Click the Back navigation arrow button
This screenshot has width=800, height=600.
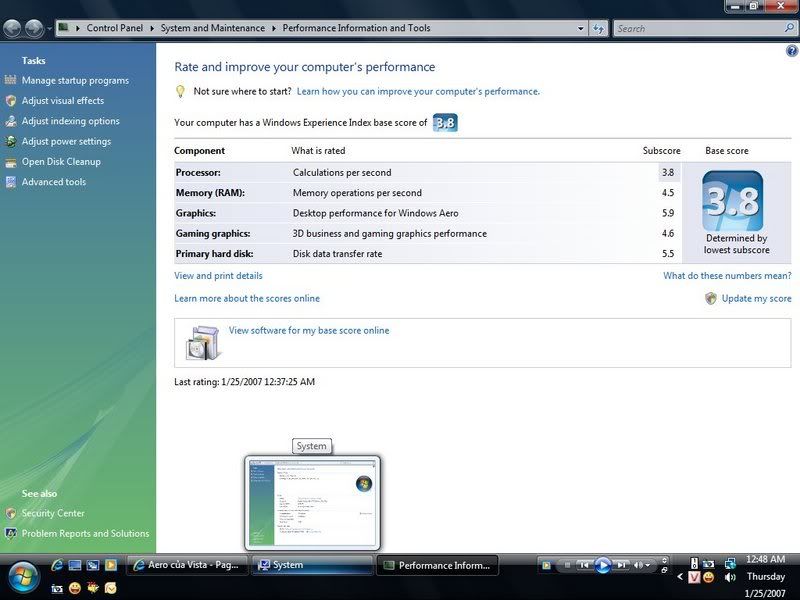[x=13, y=28]
